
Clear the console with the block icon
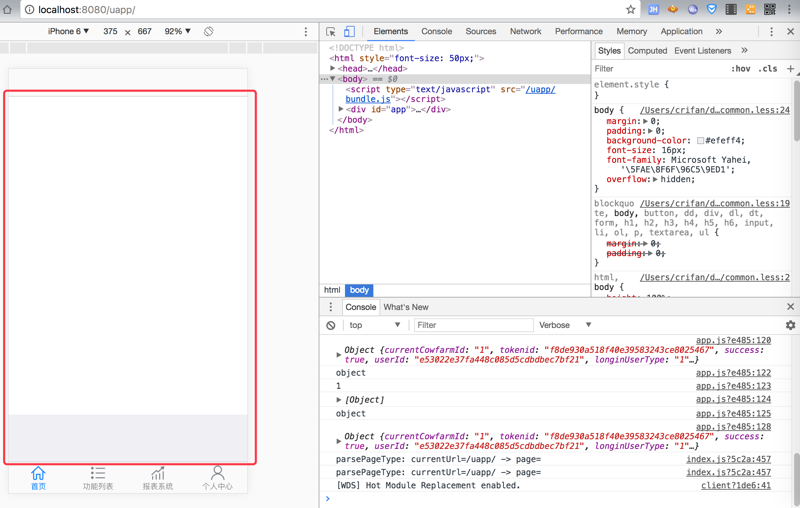(x=331, y=325)
